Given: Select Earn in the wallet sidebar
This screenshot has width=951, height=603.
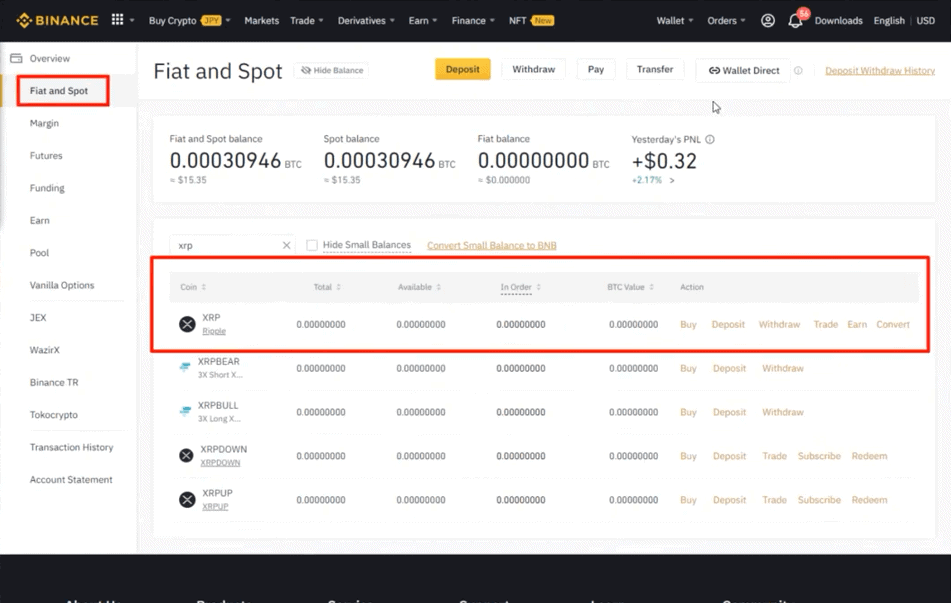Looking at the screenshot, I should point(39,220).
